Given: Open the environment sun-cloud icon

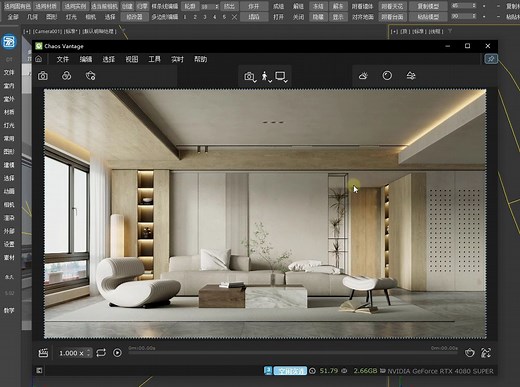Looking at the screenshot, I should [363, 76].
